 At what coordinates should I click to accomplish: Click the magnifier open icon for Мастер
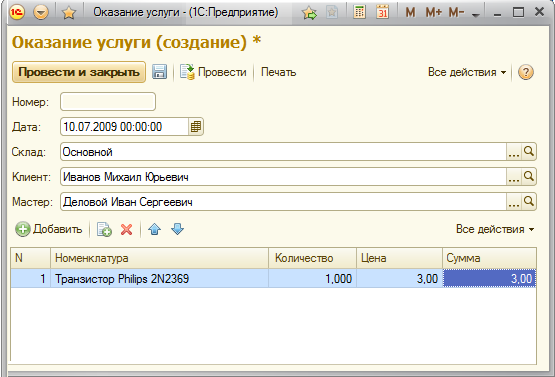[529, 201]
